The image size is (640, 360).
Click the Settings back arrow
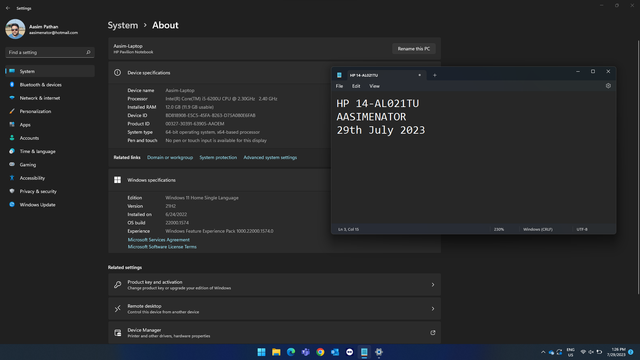pyautogui.click(x=8, y=8)
